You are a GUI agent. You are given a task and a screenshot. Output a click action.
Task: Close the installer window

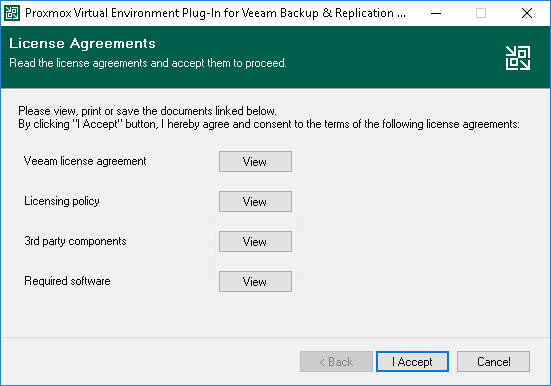527,13
